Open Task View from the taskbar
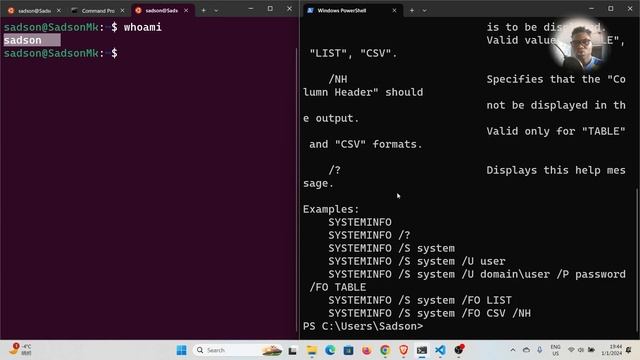This screenshot has height=360, width=640. 292,350
